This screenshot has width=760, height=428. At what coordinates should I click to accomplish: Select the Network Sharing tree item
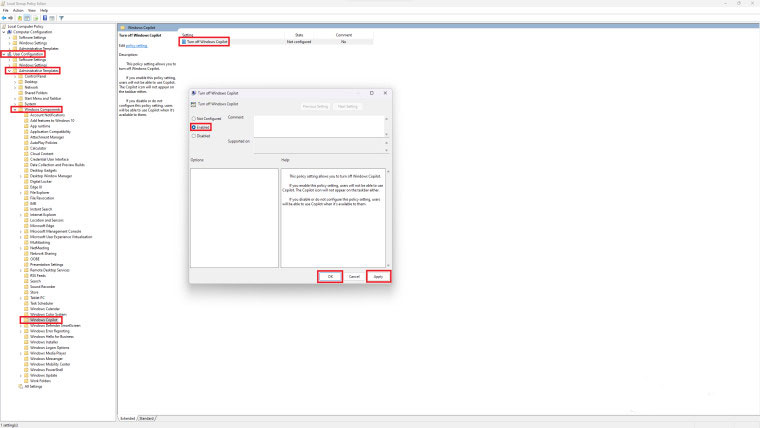(x=43, y=254)
